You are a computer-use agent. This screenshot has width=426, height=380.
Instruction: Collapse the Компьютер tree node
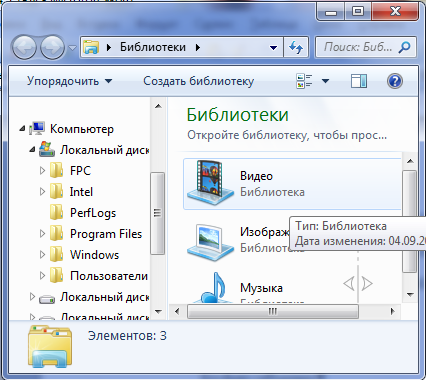pyautogui.click(x=22, y=128)
